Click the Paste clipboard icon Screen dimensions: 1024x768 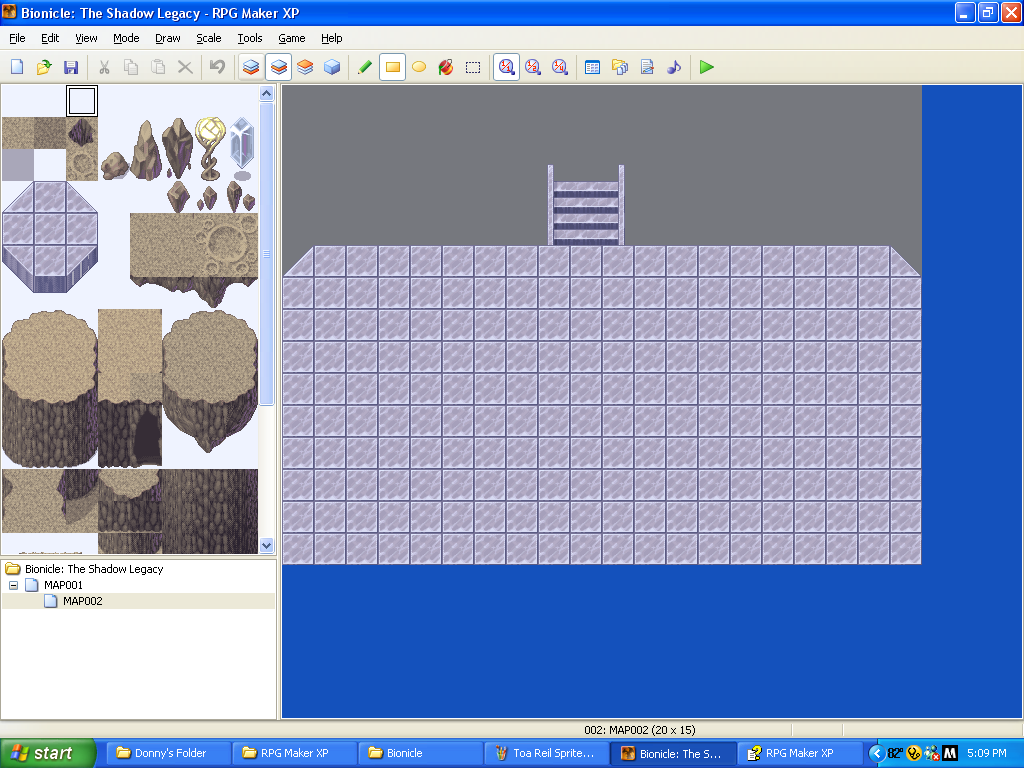[x=157, y=67]
